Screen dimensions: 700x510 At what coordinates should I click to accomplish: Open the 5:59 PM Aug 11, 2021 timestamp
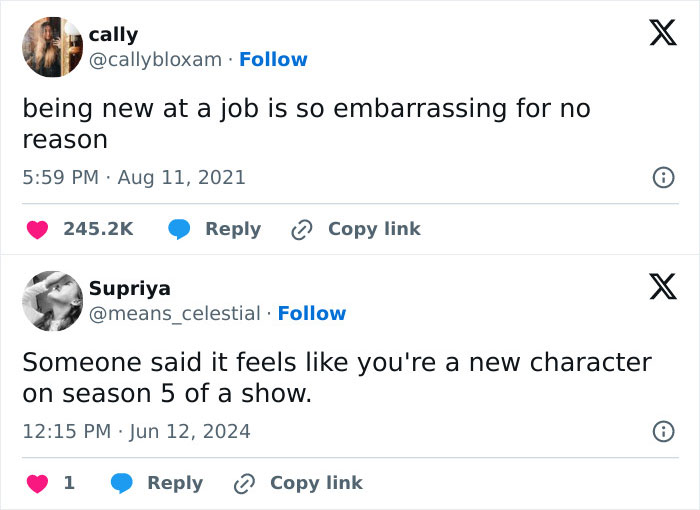[133, 178]
